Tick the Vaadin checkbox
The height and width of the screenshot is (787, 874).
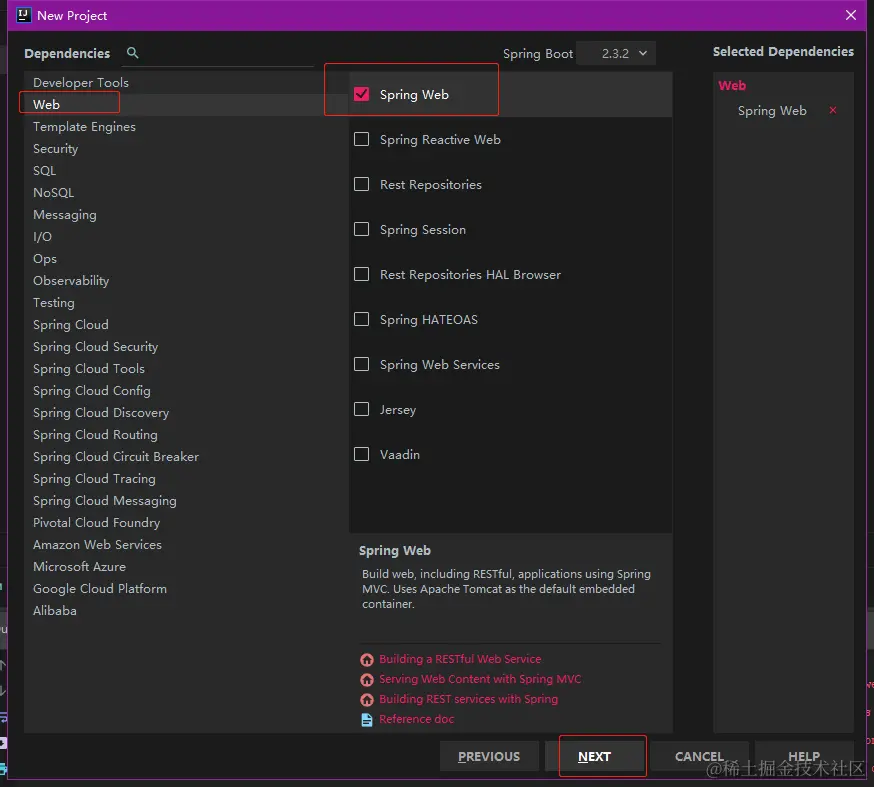(x=361, y=454)
